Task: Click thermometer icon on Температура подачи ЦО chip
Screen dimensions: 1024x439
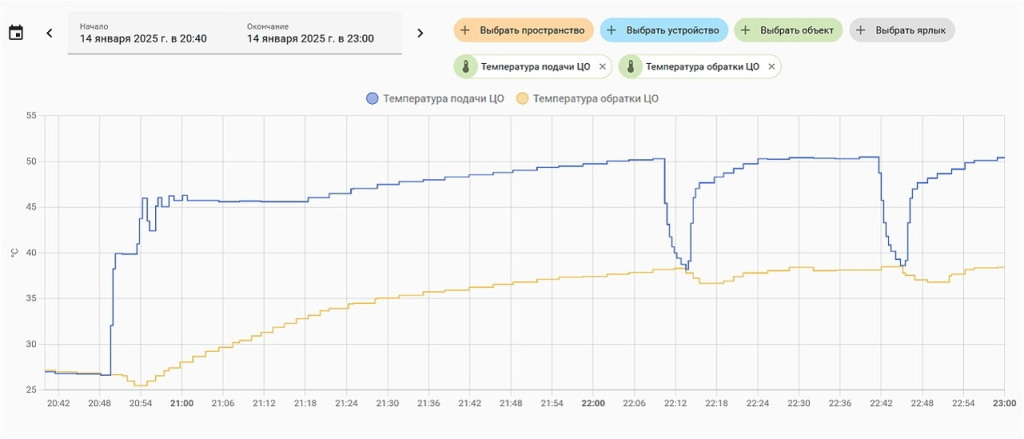Action: point(466,67)
